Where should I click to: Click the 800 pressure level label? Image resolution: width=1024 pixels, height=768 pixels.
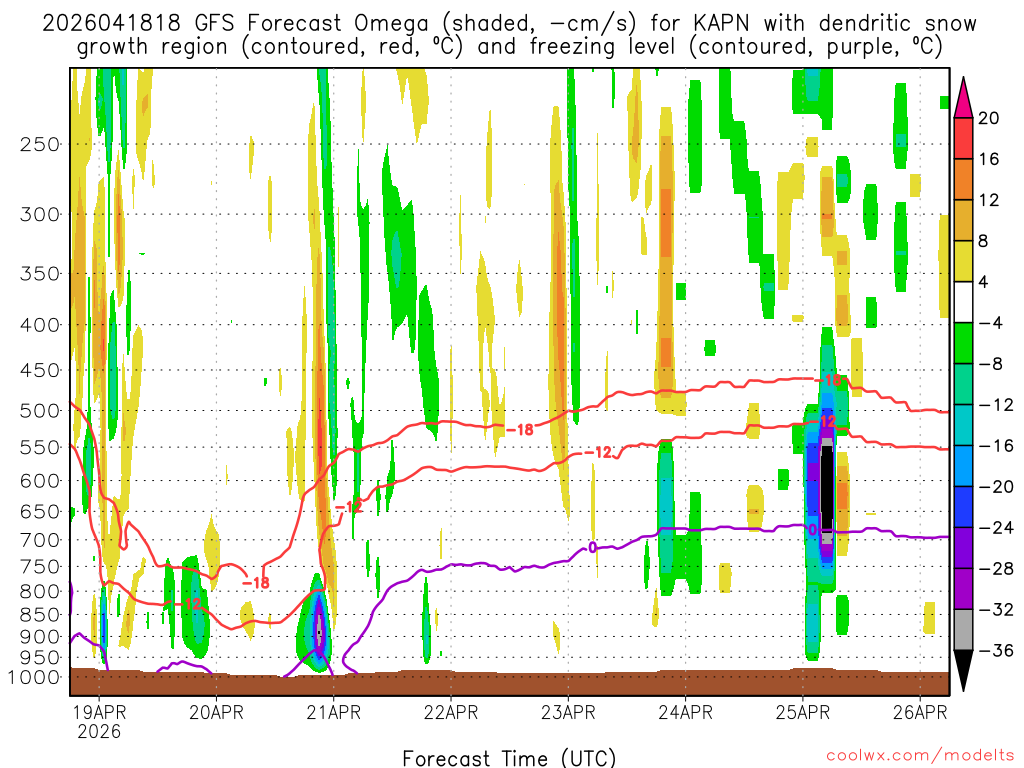coord(40,592)
